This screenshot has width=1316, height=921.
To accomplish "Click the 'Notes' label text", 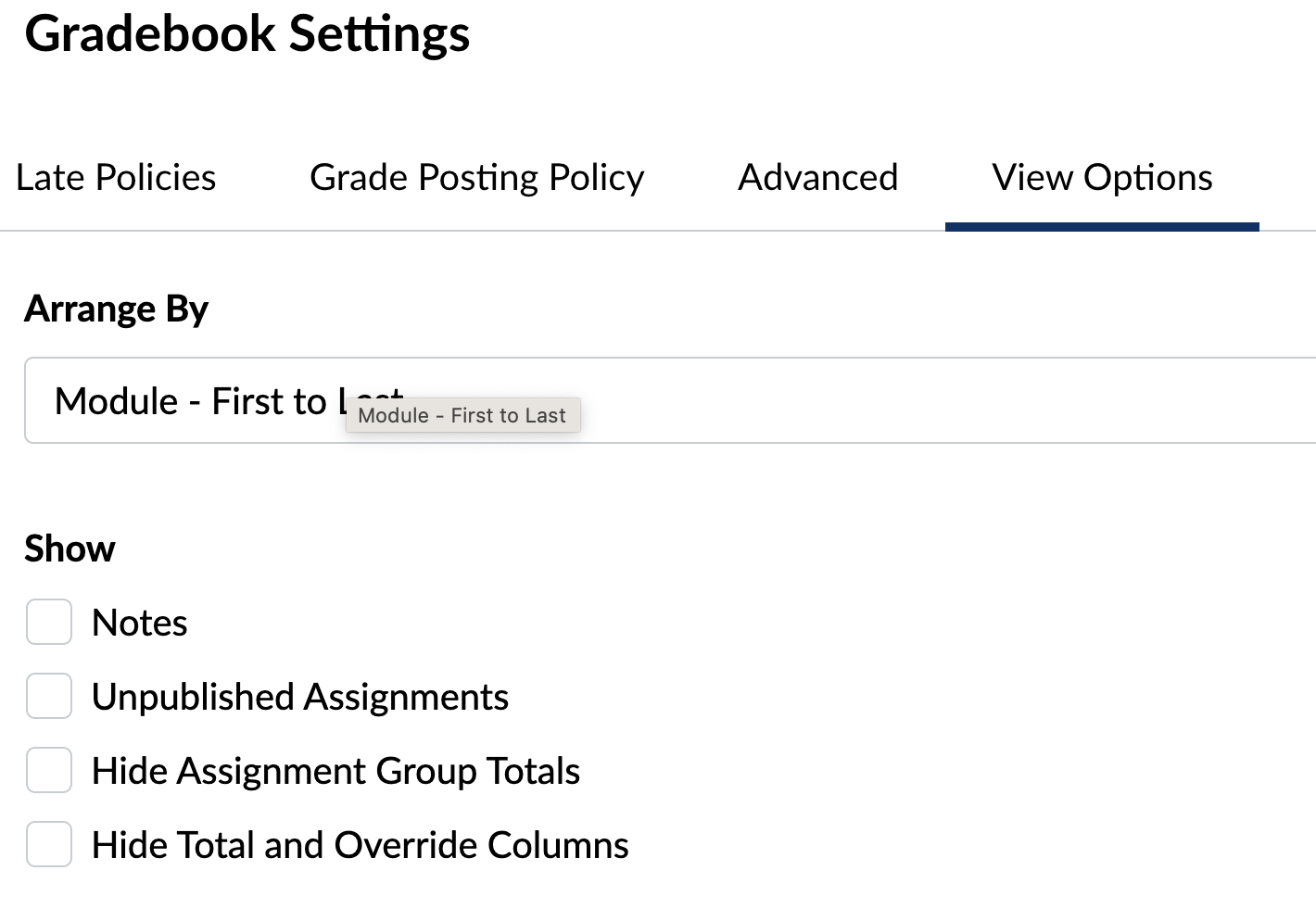I will pos(140,623).
